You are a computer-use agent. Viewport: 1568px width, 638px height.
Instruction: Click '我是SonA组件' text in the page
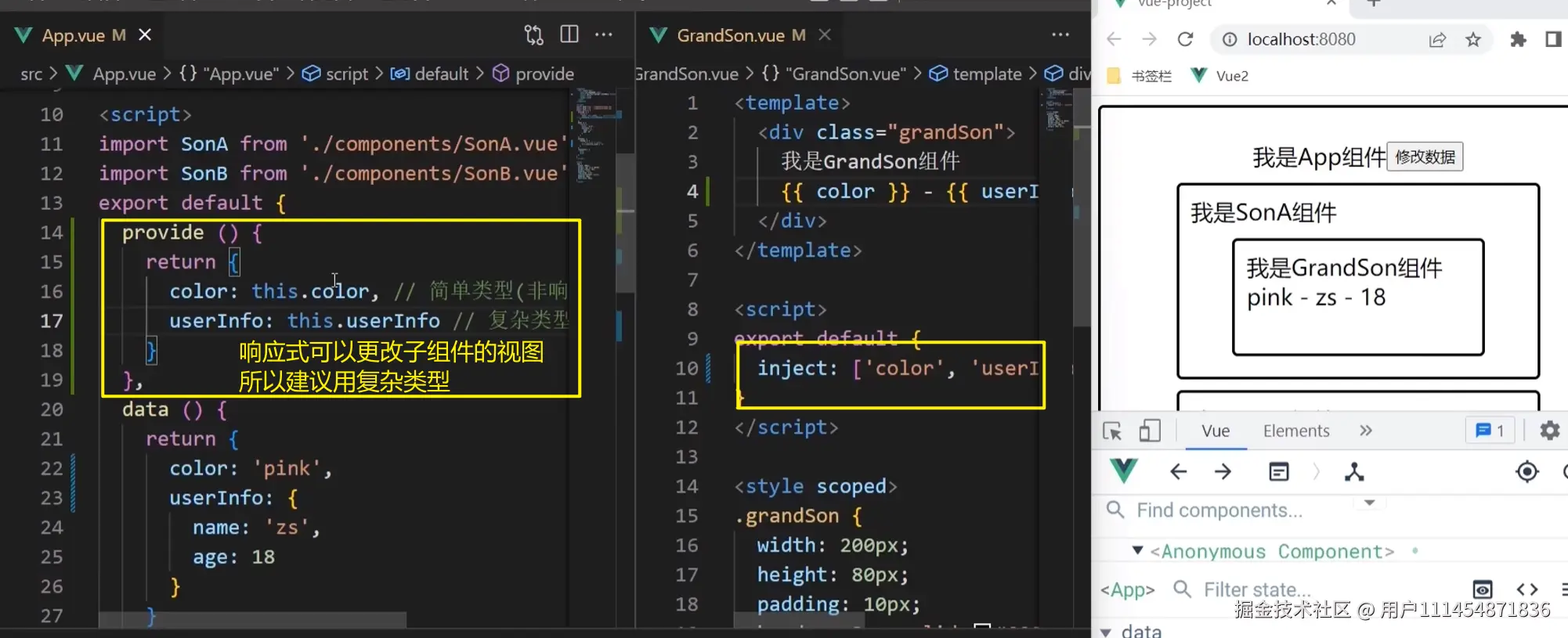point(1263,213)
